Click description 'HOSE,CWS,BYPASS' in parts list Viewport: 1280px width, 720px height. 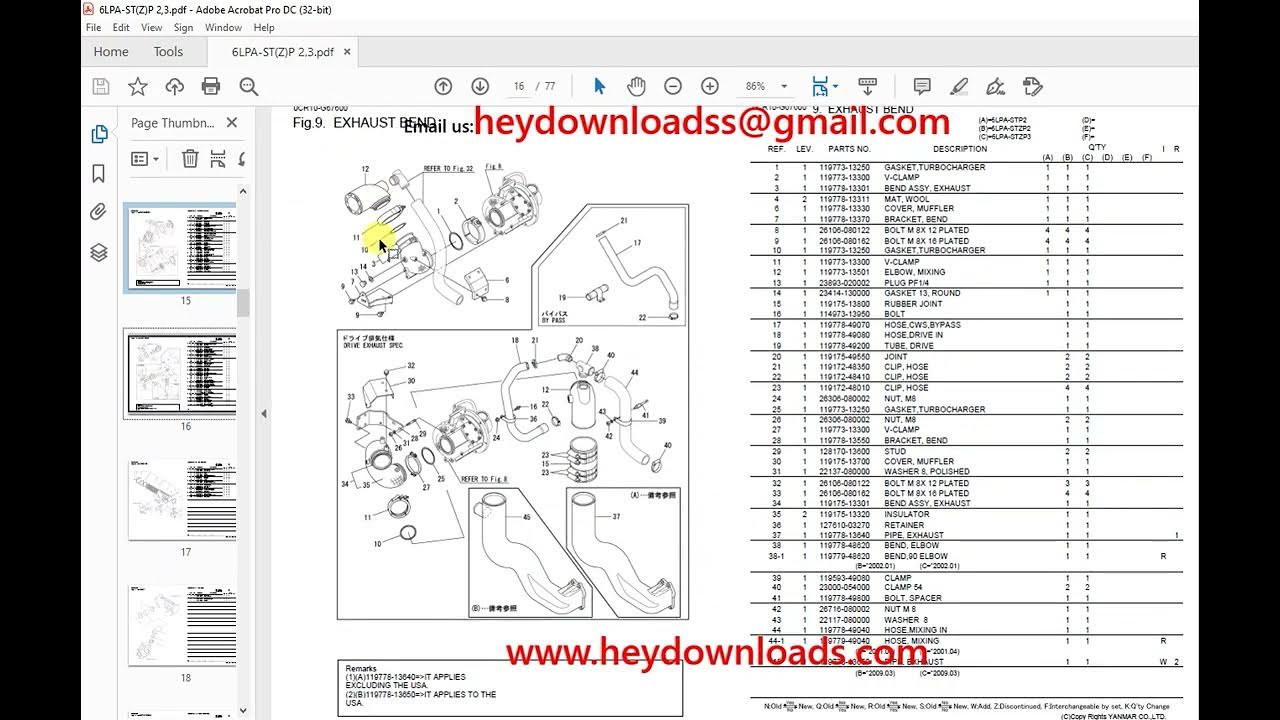pyautogui.click(x=922, y=325)
